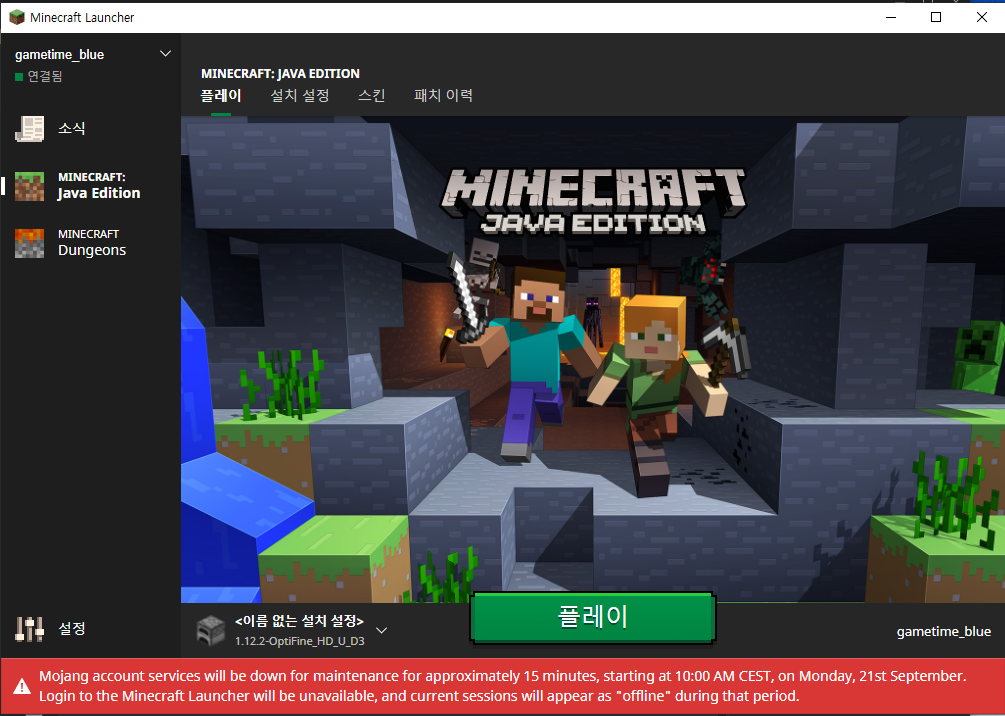Click the MINECRAFT: JAVA EDITION heading
This screenshot has width=1005, height=716.
tap(280, 73)
